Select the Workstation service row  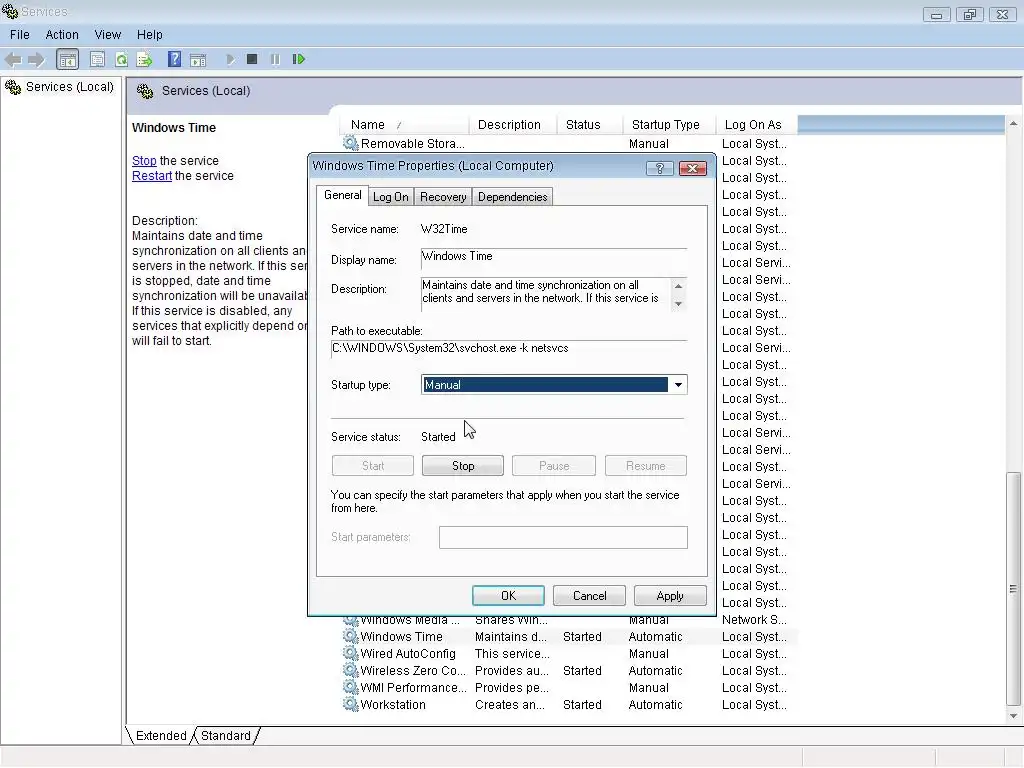coord(569,704)
